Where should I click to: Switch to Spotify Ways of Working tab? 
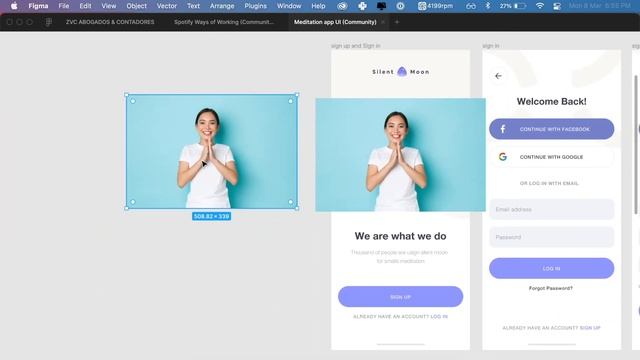pyautogui.click(x=224, y=22)
